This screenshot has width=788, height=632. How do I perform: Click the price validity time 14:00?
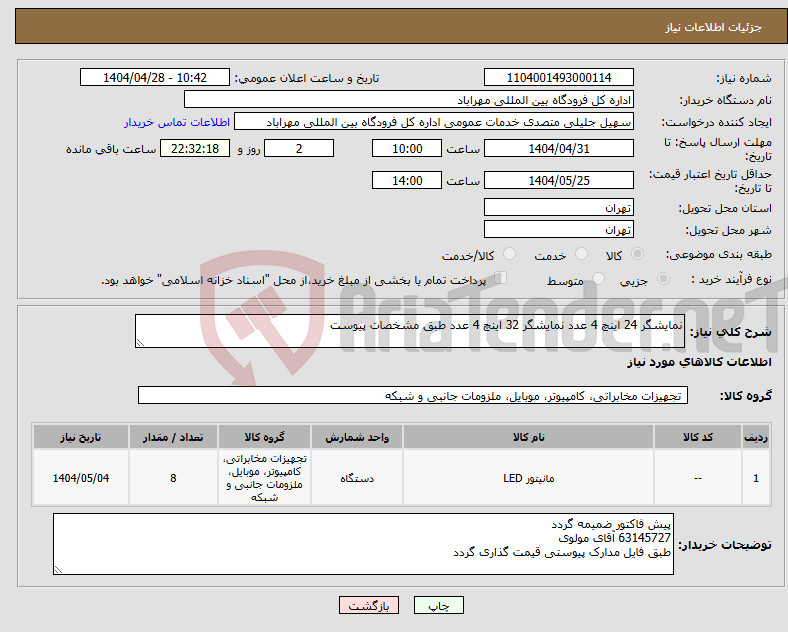click(407, 180)
